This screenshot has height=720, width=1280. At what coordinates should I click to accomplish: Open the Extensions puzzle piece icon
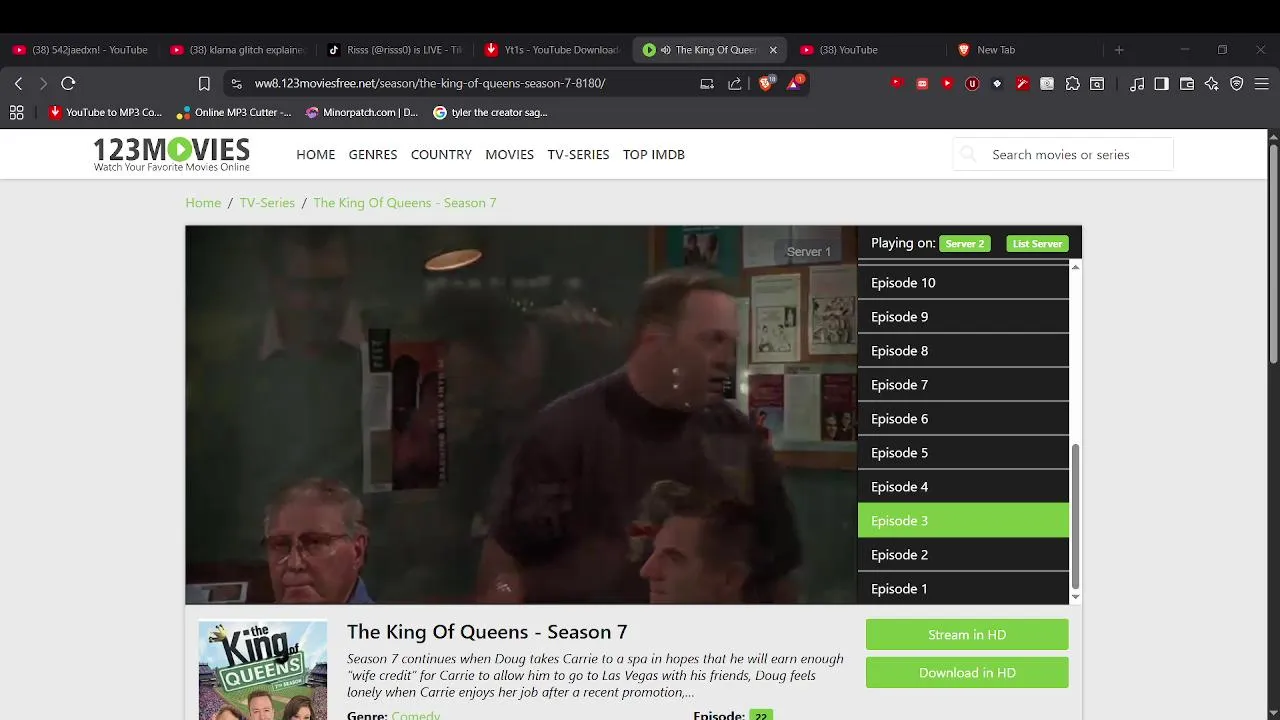pos(1073,84)
